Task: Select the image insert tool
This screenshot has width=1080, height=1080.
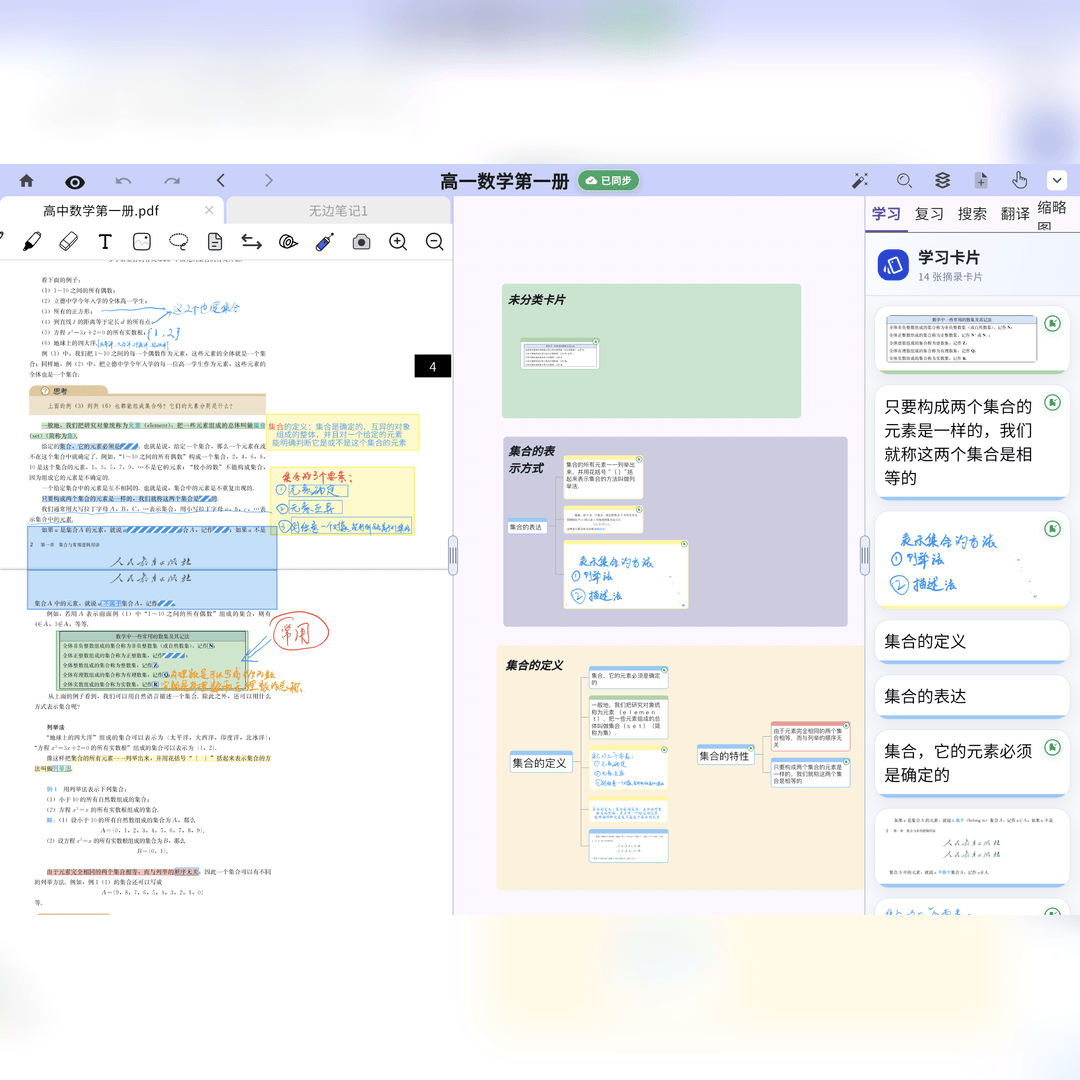Action: pyautogui.click(x=142, y=242)
